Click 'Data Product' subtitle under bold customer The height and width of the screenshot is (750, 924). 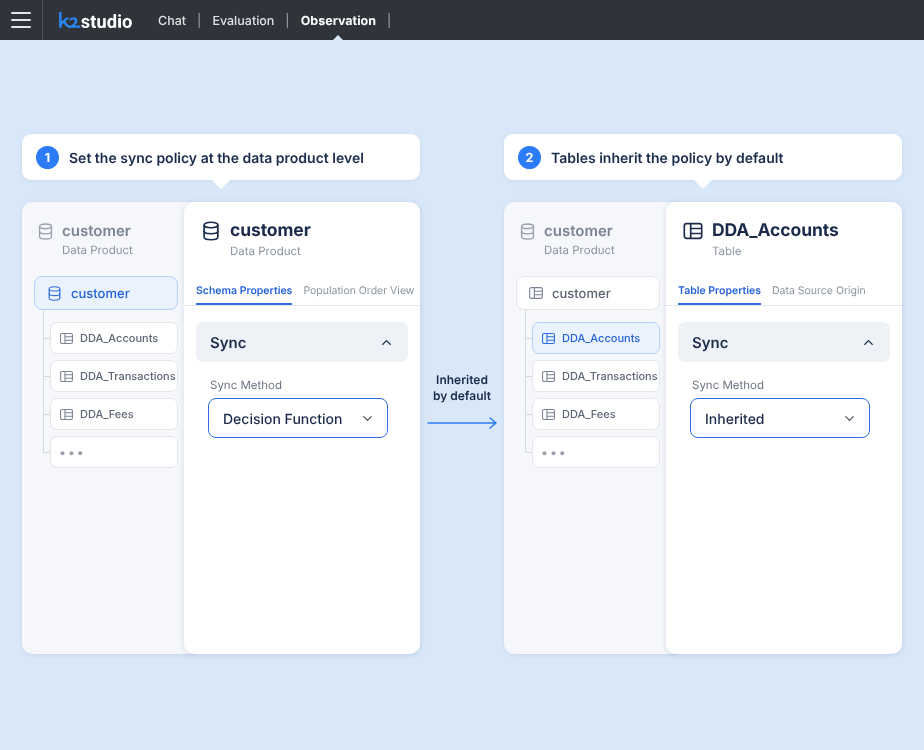265,251
